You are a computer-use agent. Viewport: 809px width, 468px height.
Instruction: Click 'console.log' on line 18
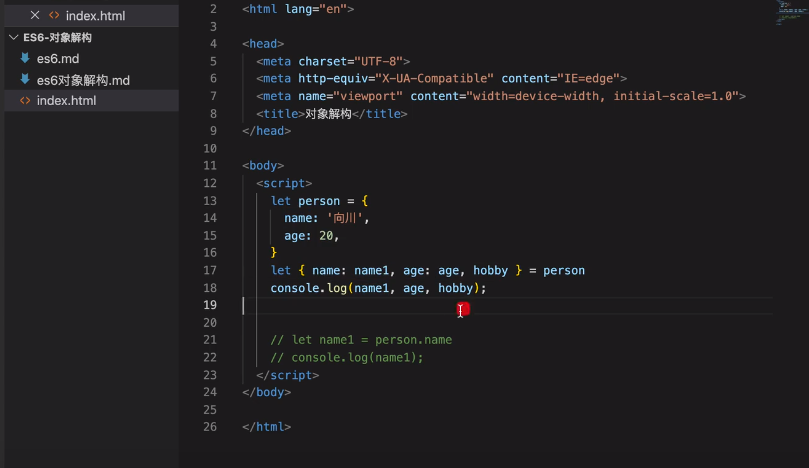coord(309,288)
